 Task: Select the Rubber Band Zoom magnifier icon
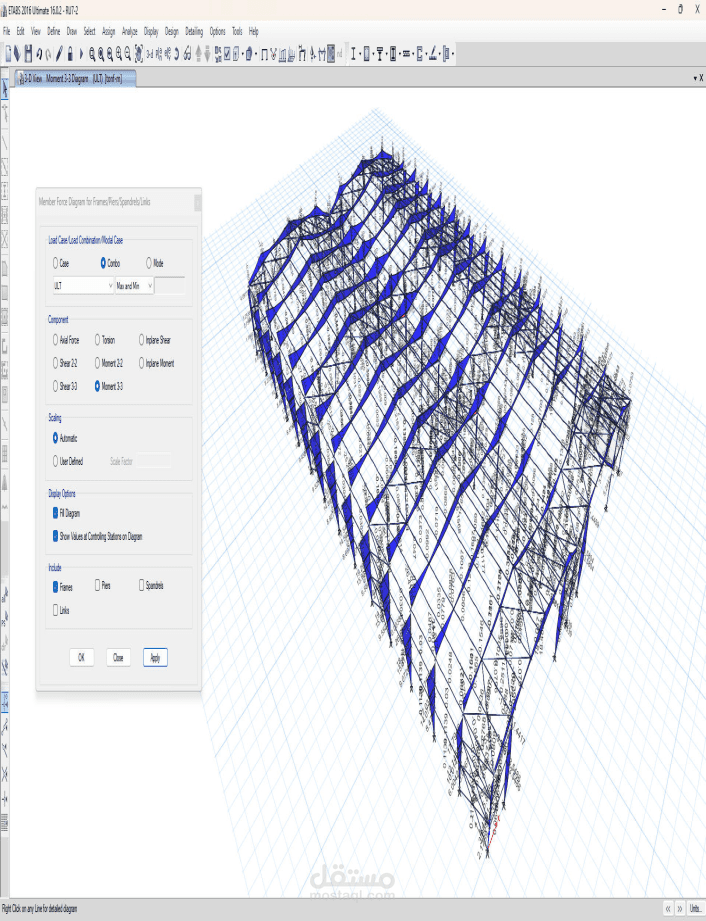pyautogui.click(x=92, y=54)
